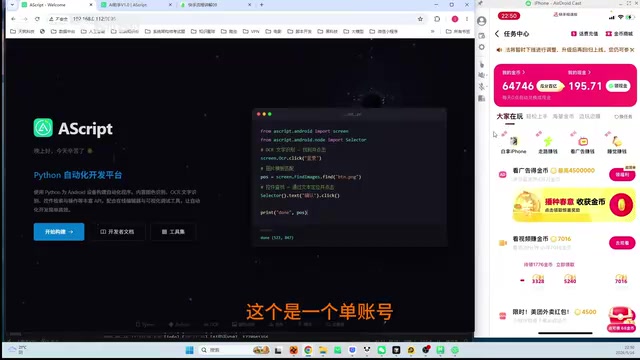Tap the 3328 coin milestone marker
The width and height of the screenshot is (640, 360).
538,280
